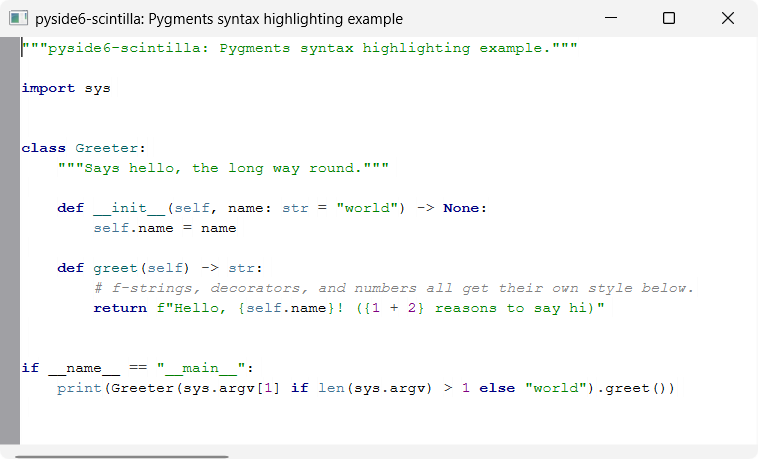Click 'reasons to say hi' in the f-string
758x459 pixels.
pos(509,309)
